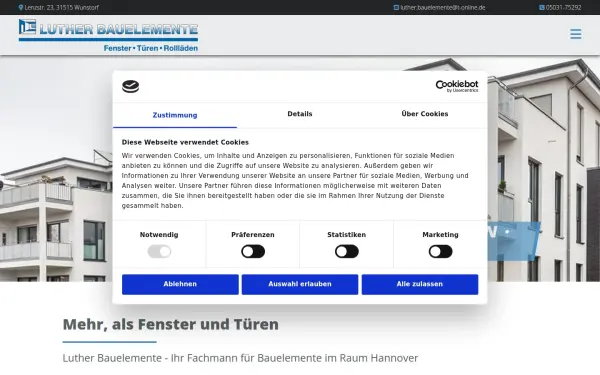Enable the Präferenzen cookie switch
The height and width of the screenshot is (375, 600).
click(253, 251)
